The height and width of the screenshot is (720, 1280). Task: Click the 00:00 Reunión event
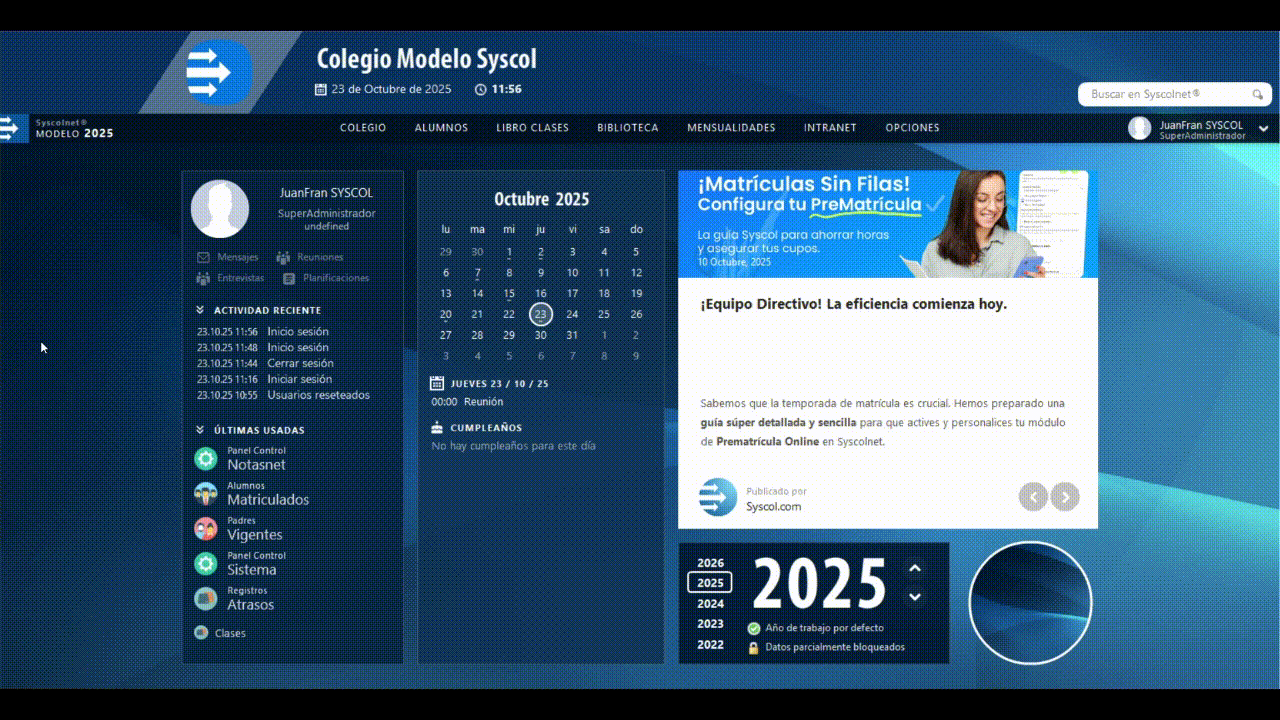[467, 402]
